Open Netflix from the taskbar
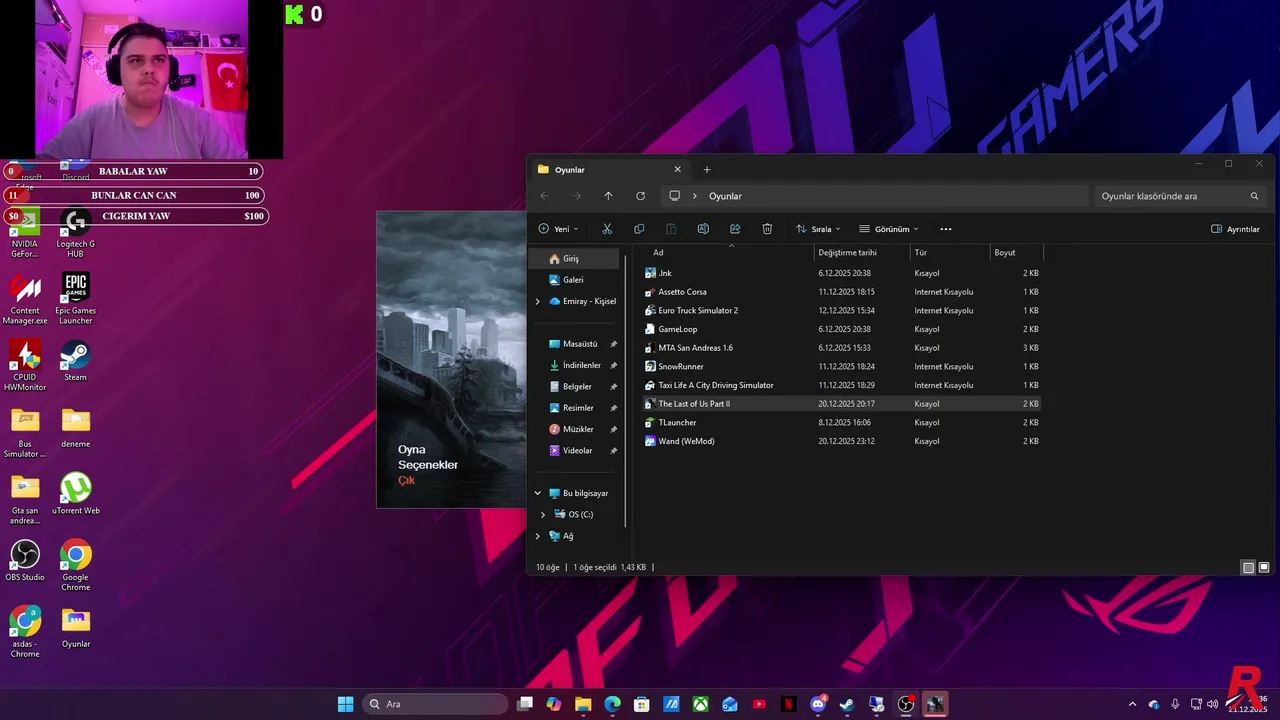The image size is (1280, 720). pos(788,704)
